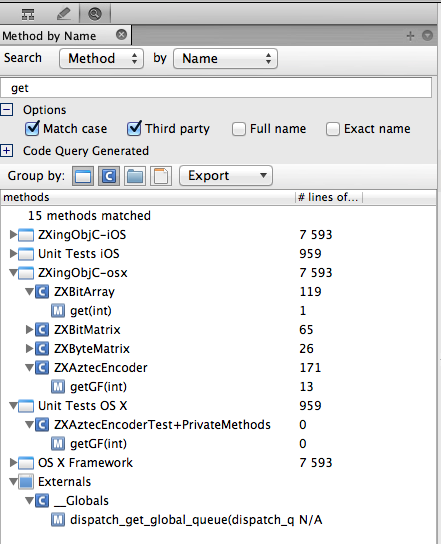
Task: Open the Method search type dropdown
Action: pyautogui.click(x=101, y=58)
